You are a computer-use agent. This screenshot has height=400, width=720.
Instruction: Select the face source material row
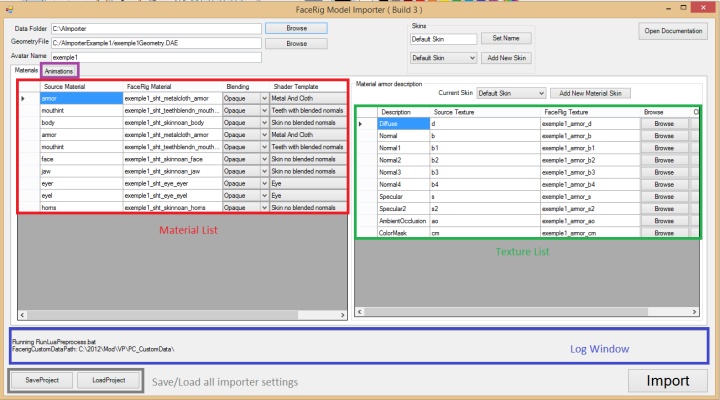coord(81,159)
